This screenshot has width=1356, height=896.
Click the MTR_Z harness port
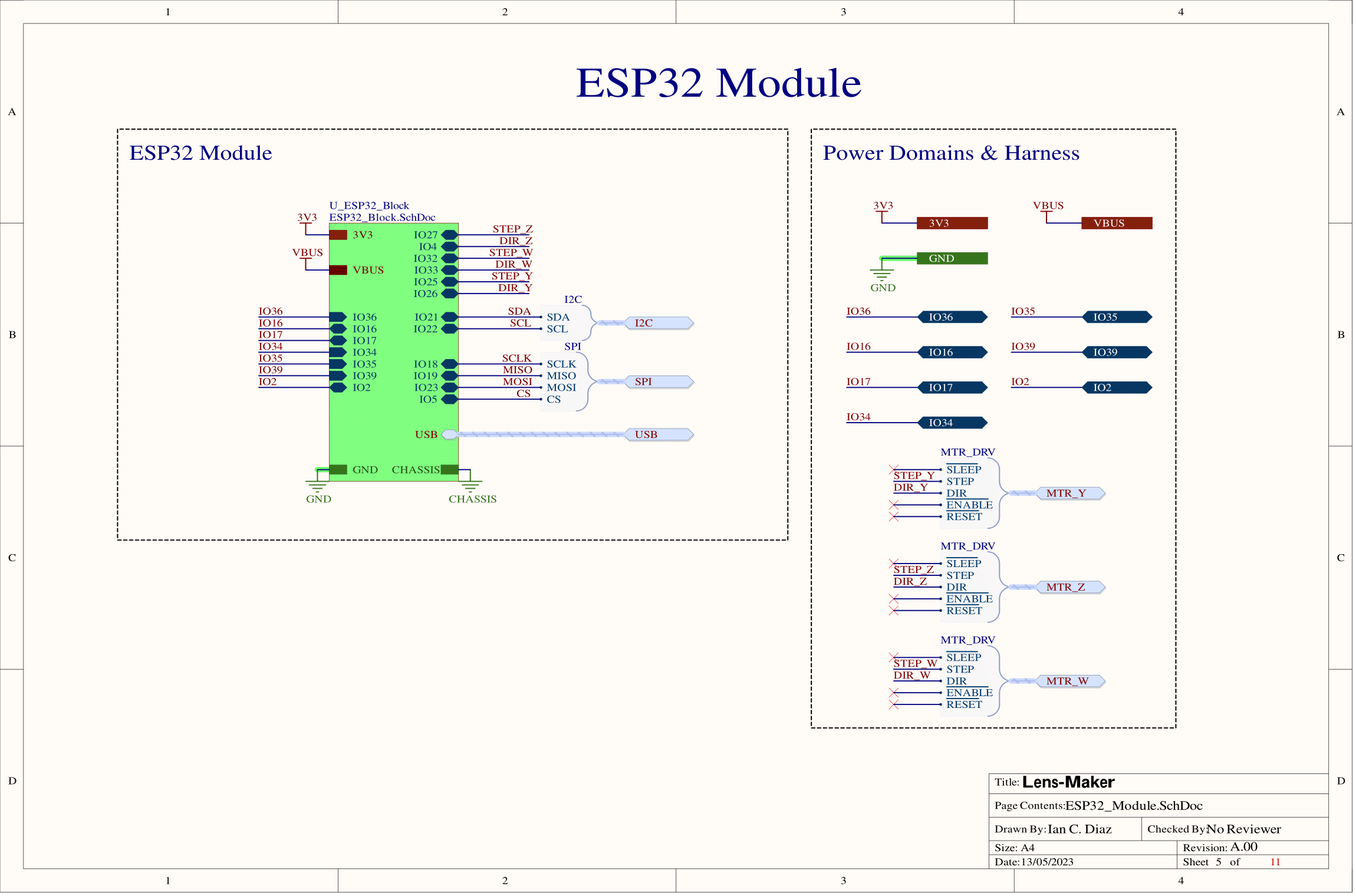(1069, 587)
